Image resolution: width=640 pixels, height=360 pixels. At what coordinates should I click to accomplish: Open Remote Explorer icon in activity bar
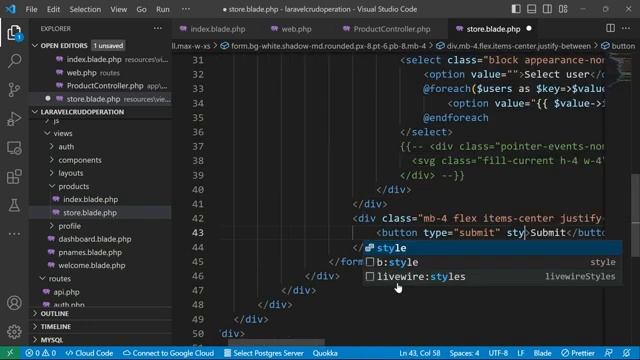14,148
